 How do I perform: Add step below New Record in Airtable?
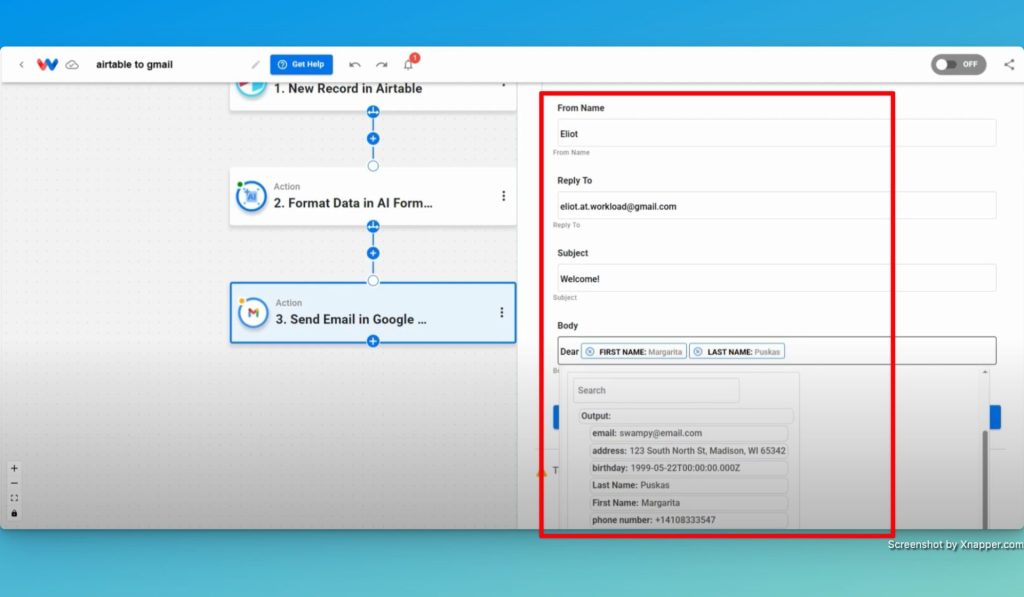(373, 138)
